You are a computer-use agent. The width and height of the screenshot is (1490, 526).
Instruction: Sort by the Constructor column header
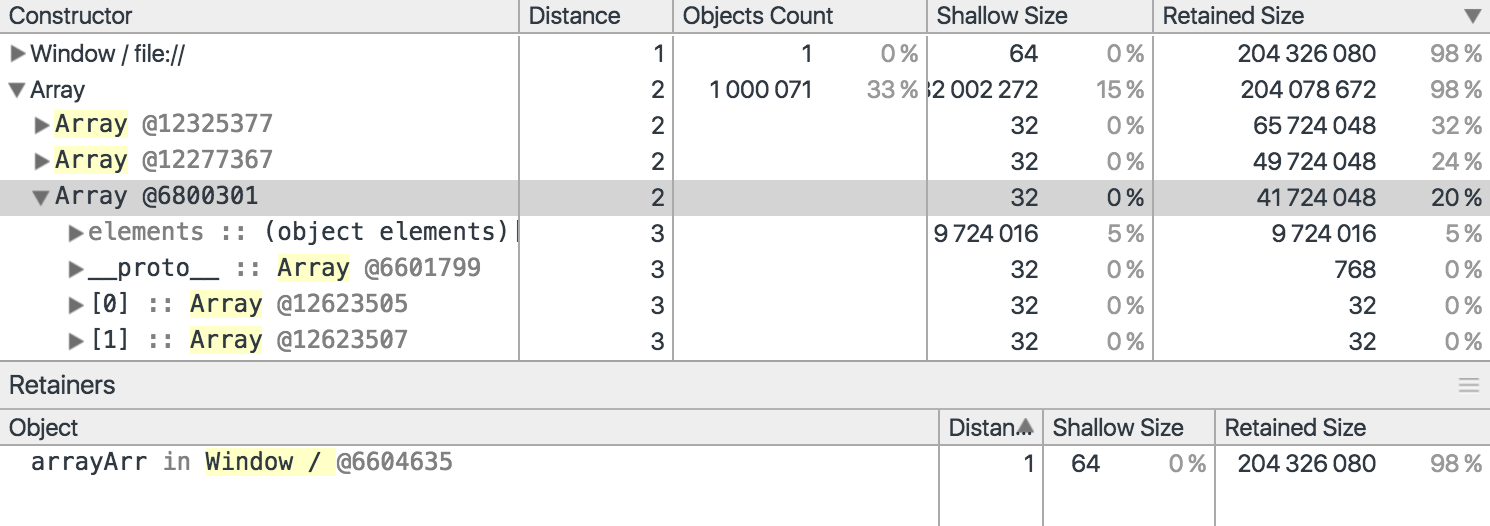[x=70, y=16]
